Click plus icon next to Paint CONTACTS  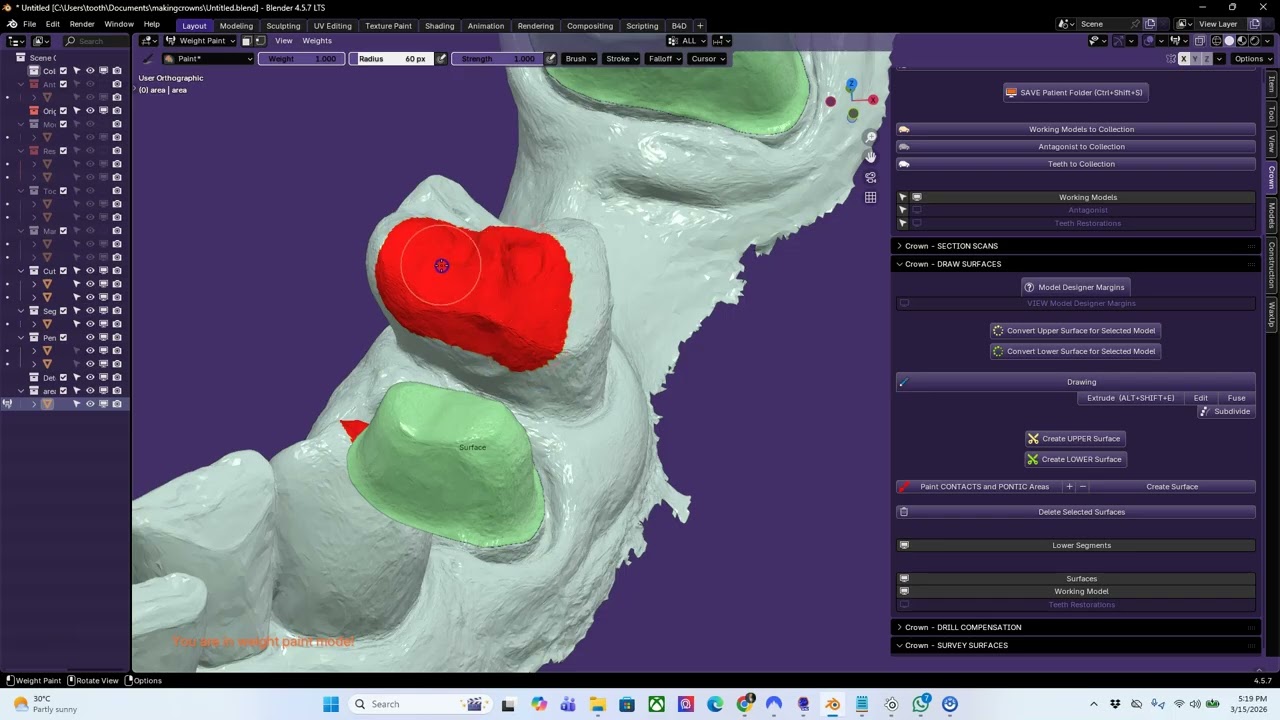pyautogui.click(x=1069, y=487)
